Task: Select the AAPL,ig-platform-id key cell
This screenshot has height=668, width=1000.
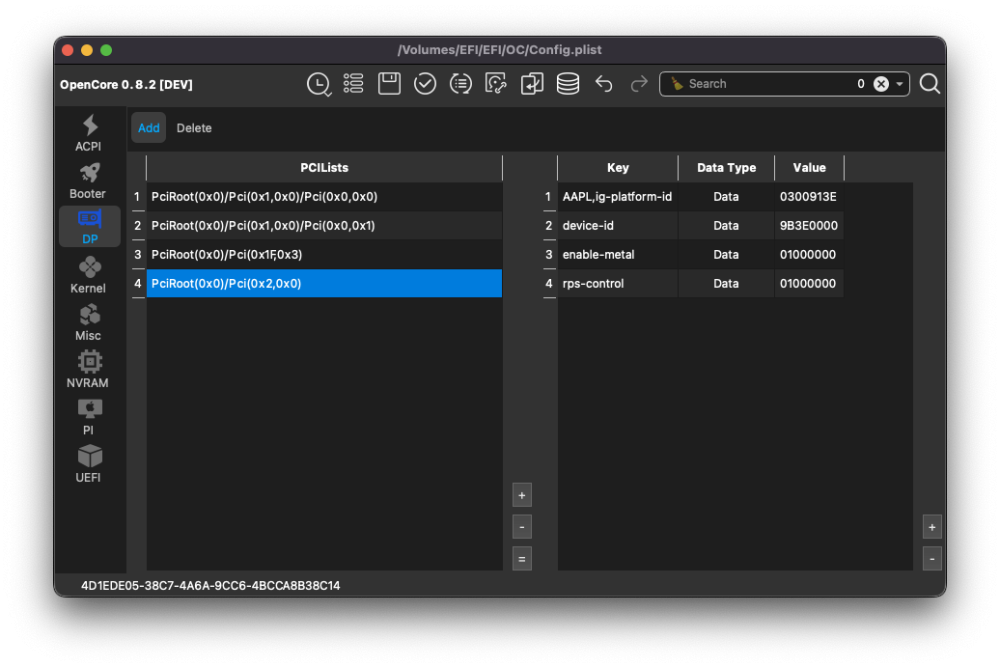Action: click(x=617, y=197)
